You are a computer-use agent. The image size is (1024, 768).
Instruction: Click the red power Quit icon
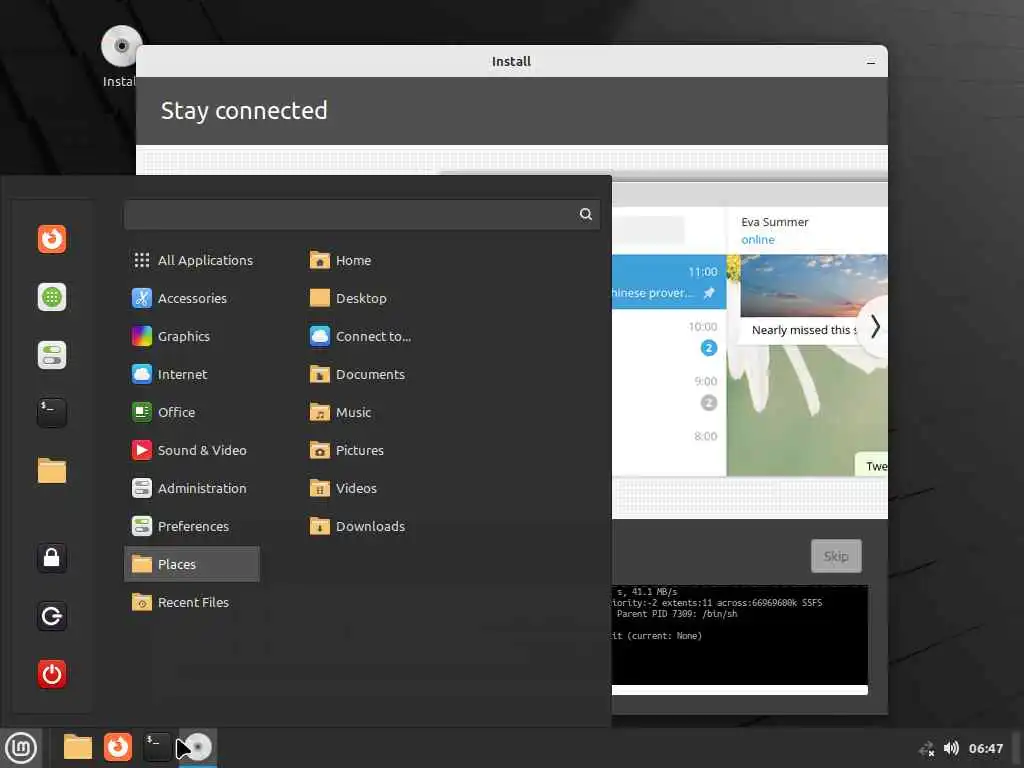[x=52, y=674]
